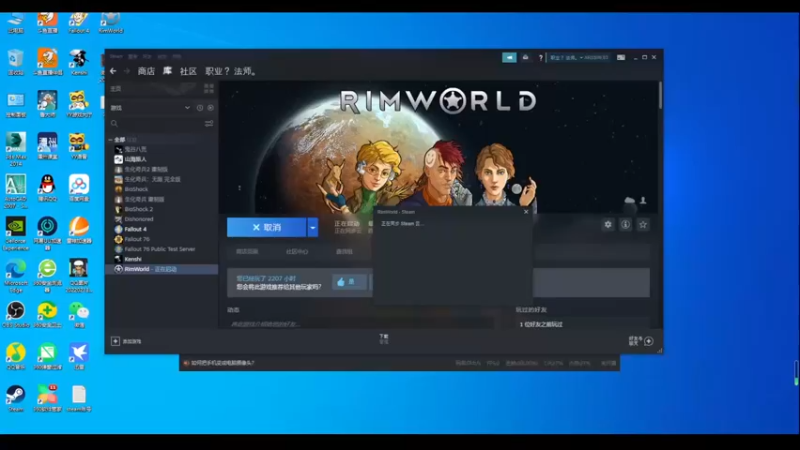
Task: Close the RimWorld - Steam sync dialog
Action: [526, 212]
